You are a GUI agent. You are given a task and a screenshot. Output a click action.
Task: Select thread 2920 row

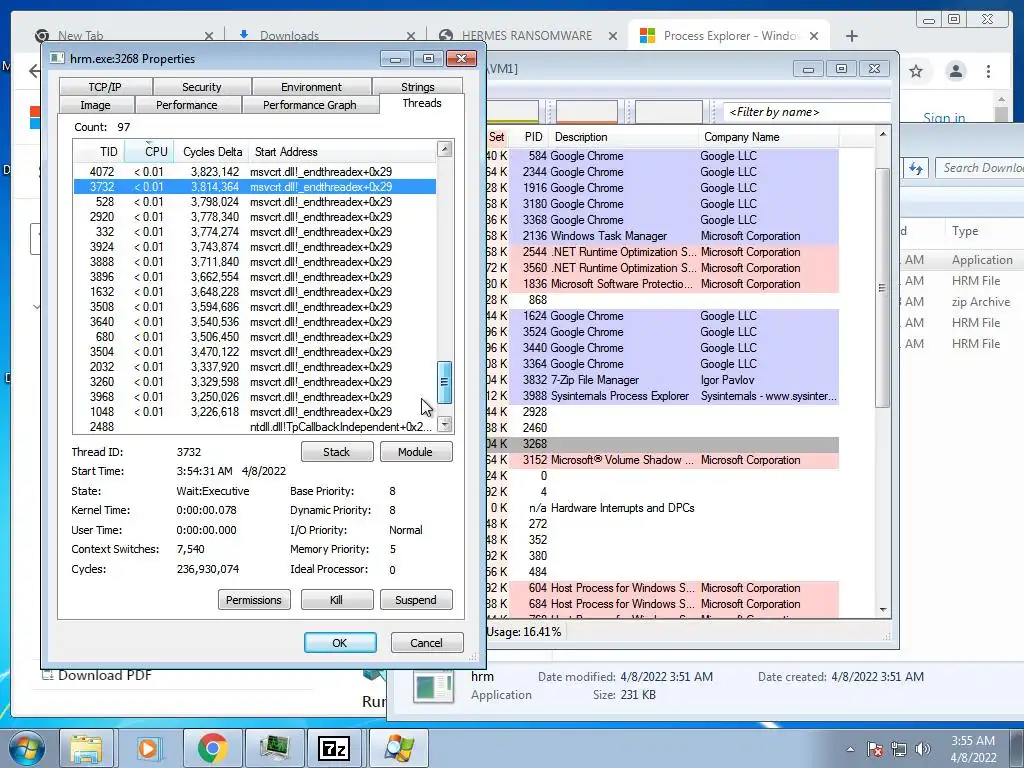coord(255,217)
